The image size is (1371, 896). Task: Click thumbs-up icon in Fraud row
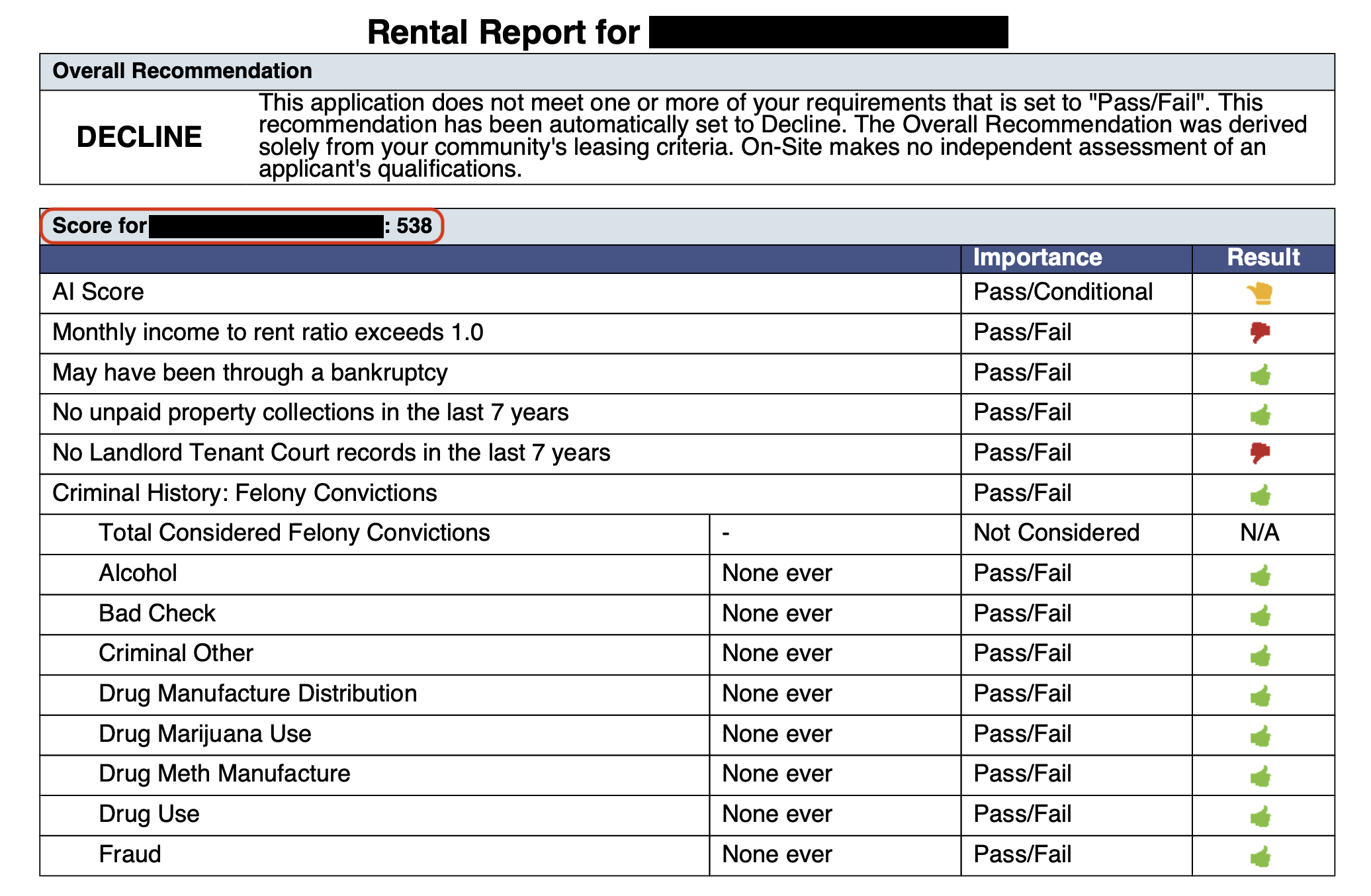tap(1261, 856)
